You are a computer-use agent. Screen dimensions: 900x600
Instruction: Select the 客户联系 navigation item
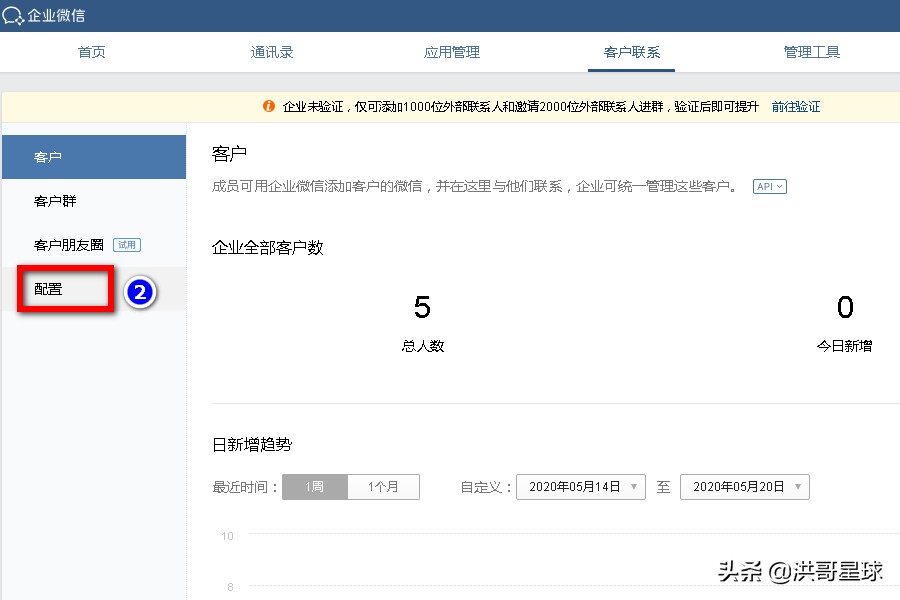pos(631,52)
